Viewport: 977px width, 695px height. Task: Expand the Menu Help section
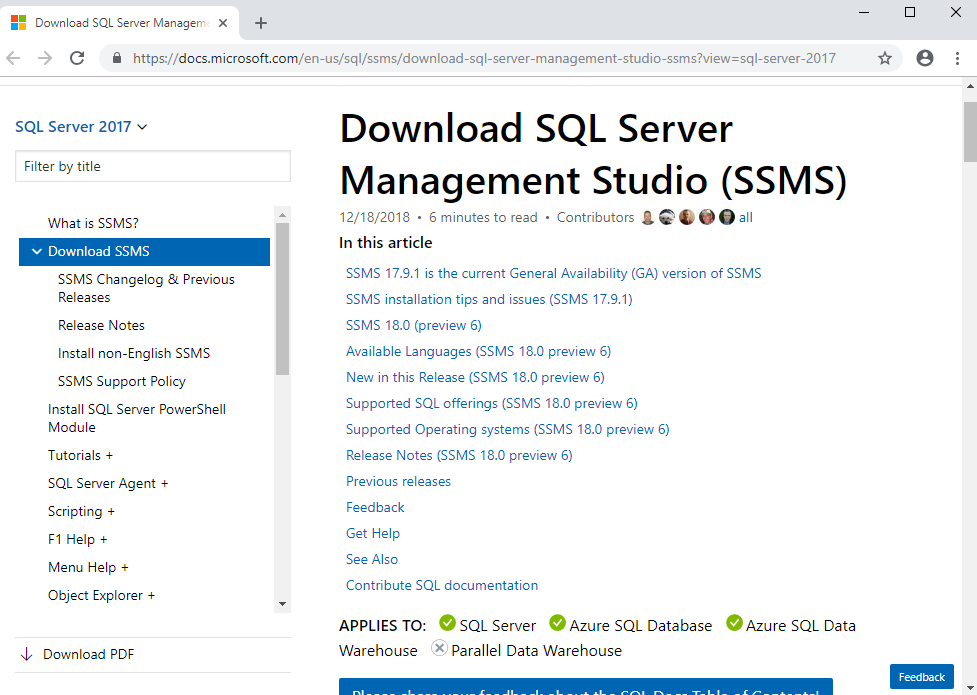88,568
